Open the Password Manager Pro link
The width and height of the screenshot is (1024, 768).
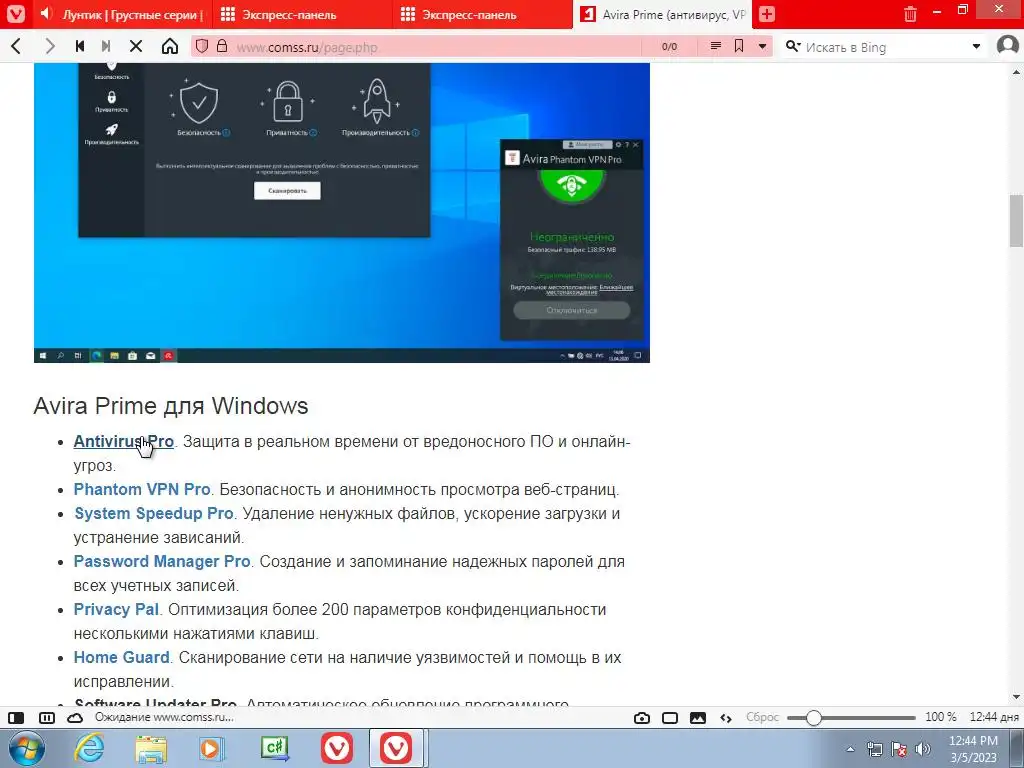coord(162,561)
